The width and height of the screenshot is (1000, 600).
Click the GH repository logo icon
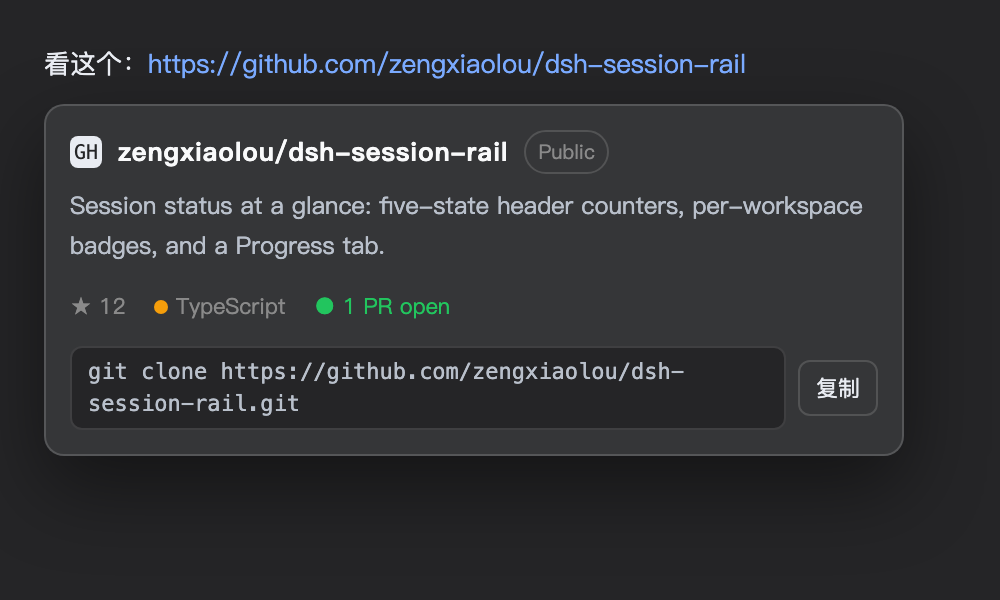click(x=86, y=152)
